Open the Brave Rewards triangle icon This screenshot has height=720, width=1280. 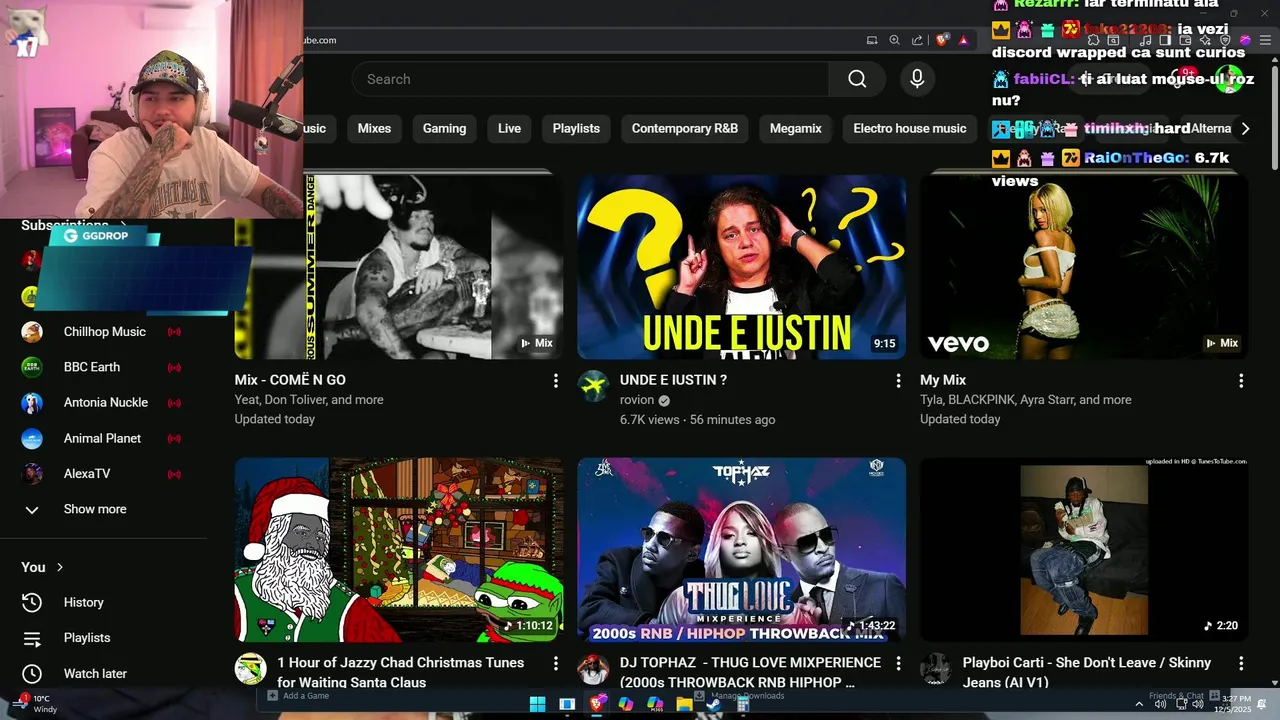pyautogui.click(x=964, y=40)
